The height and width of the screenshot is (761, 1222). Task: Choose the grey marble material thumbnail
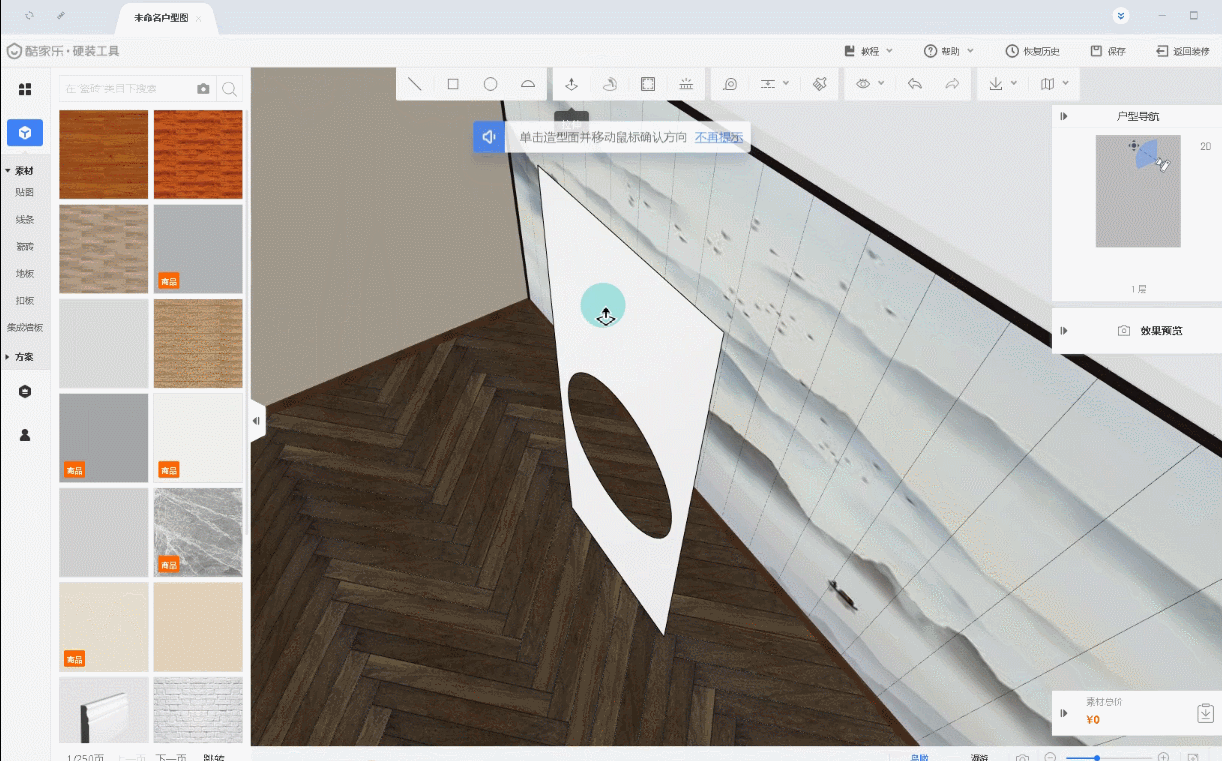[x=198, y=532]
